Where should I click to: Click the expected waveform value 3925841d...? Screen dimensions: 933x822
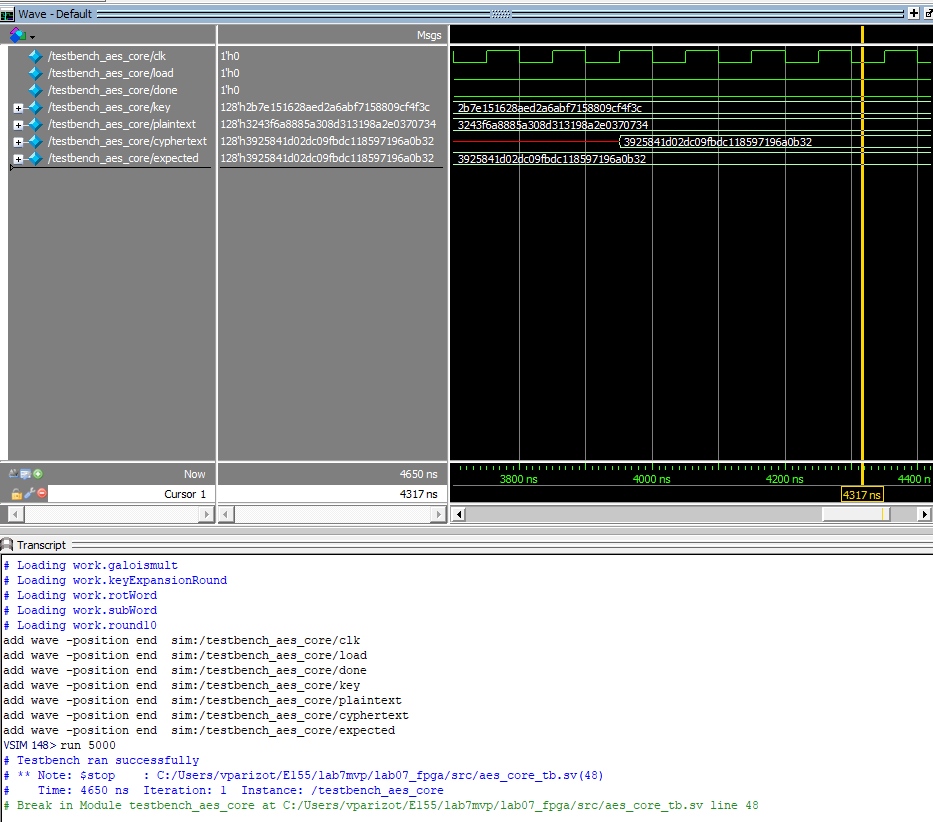(552, 159)
